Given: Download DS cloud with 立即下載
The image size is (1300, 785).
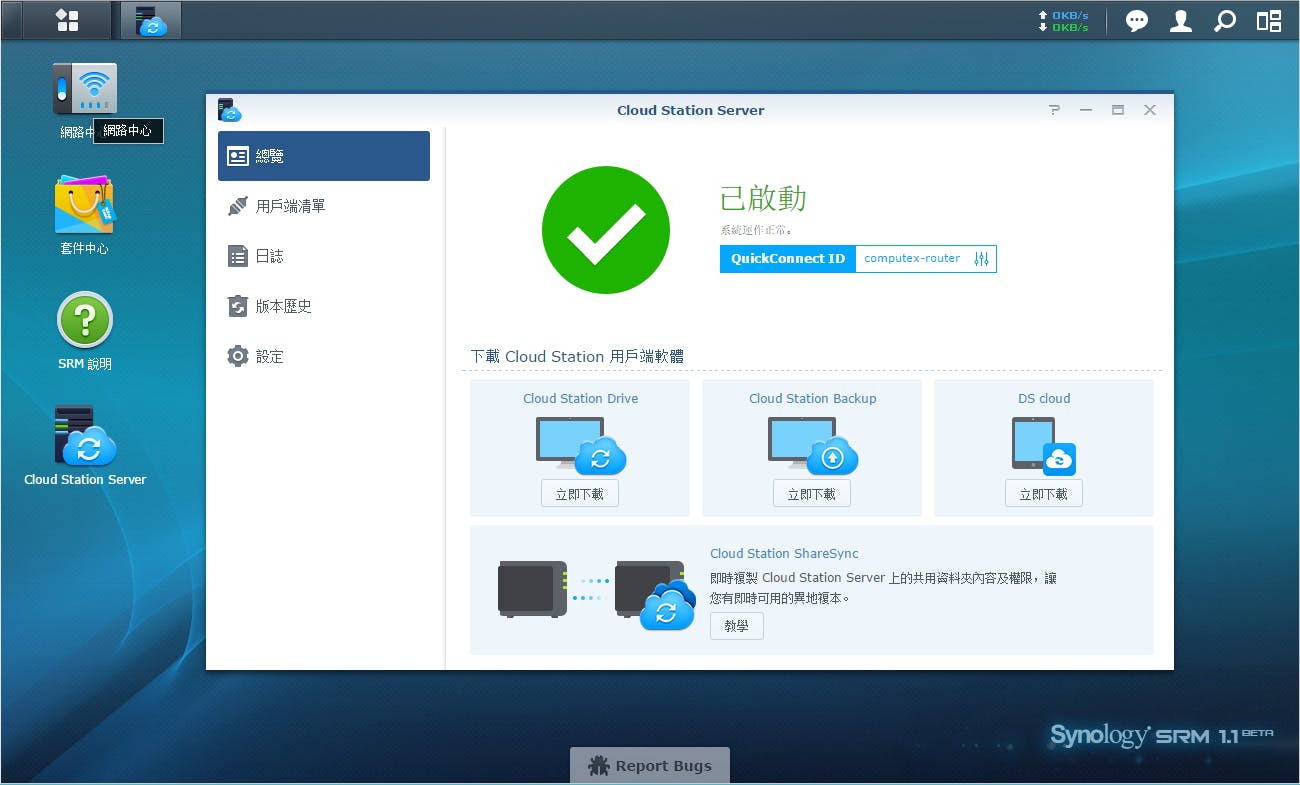Looking at the screenshot, I should 1044,494.
